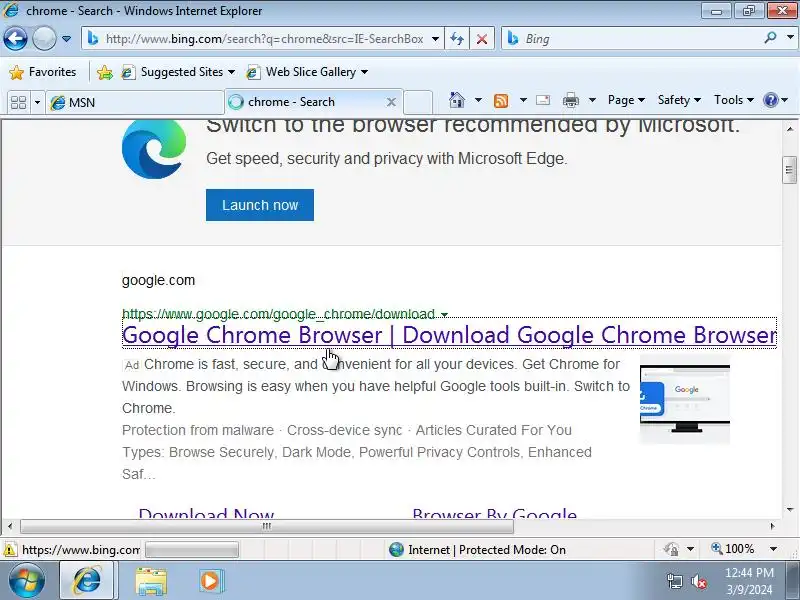800x600 pixels.
Task: Open the Favorites button
Action: coord(43,72)
